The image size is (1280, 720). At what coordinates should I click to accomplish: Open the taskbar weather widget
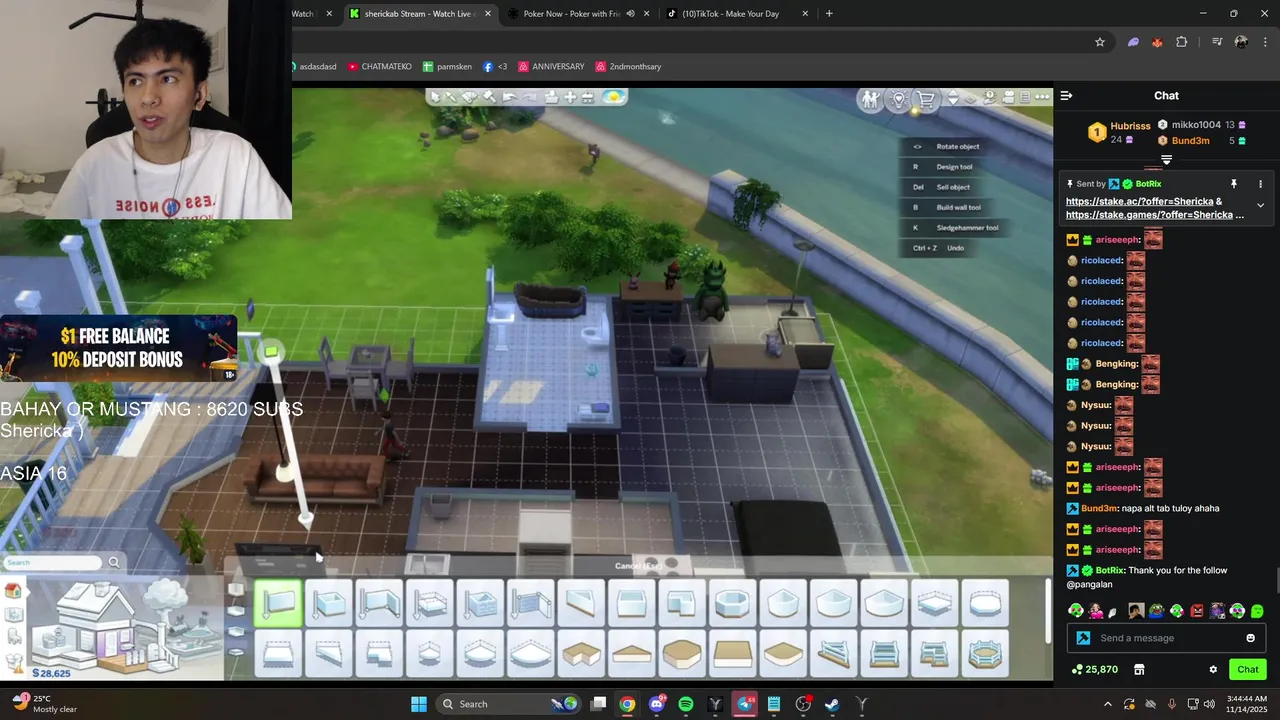click(43, 704)
